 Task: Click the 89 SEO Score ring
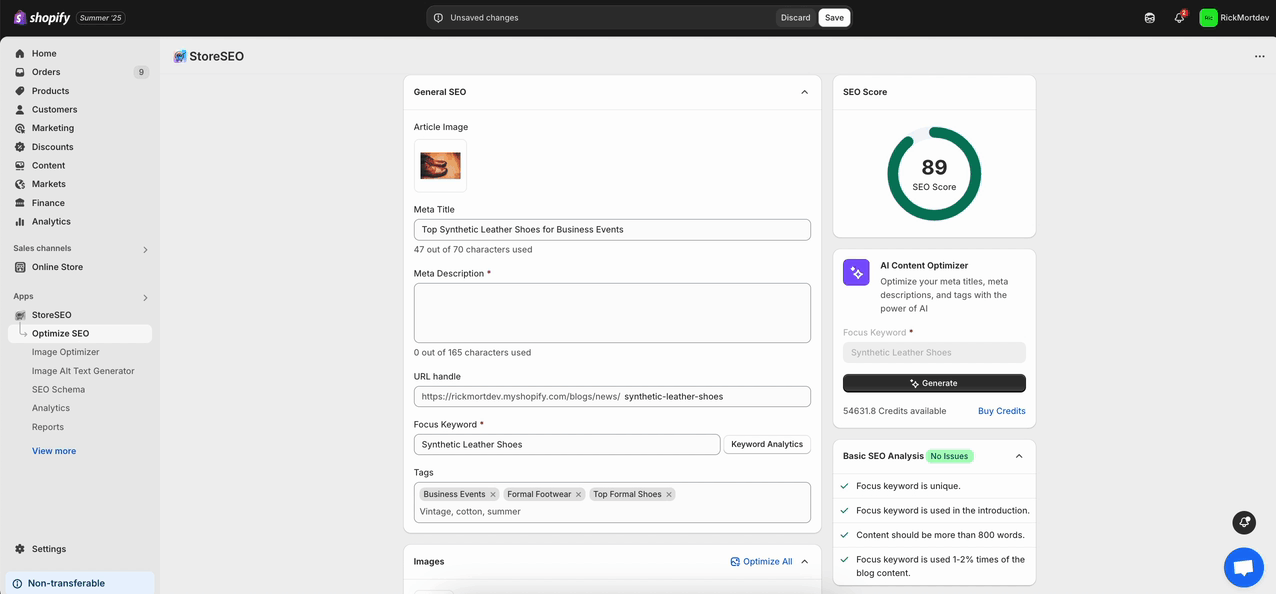(934, 174)
